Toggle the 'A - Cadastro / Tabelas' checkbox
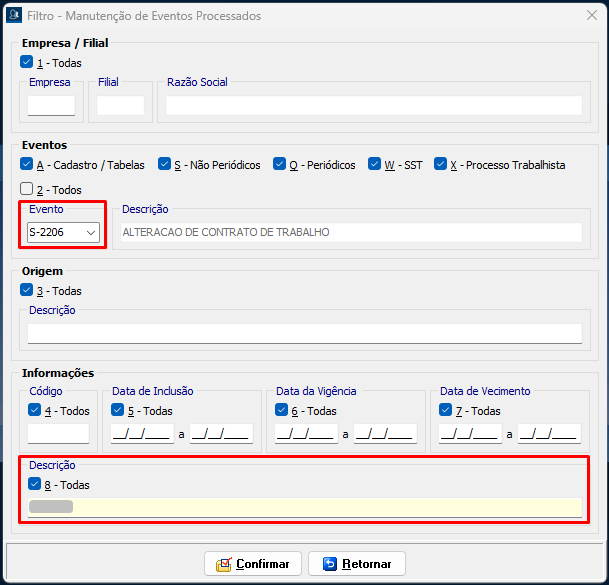 coord(27,165)
